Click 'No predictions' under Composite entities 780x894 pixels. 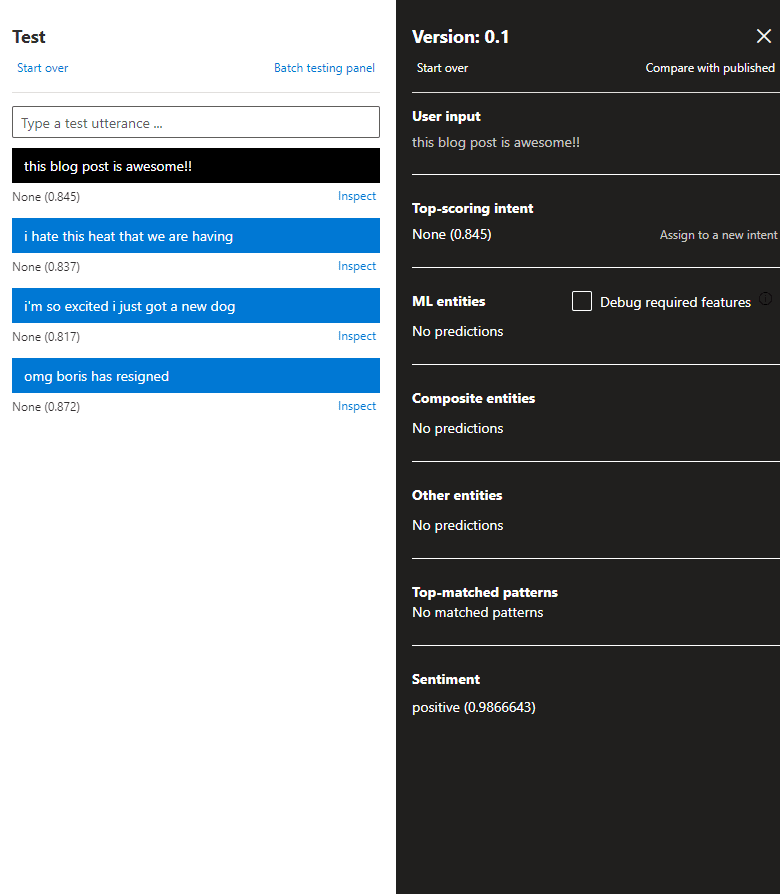coord(458,428)
